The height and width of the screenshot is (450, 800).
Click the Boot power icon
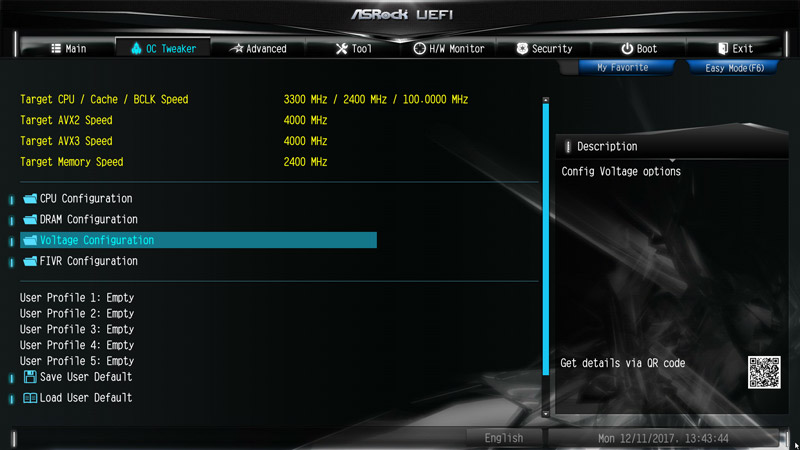click(627, 48)
